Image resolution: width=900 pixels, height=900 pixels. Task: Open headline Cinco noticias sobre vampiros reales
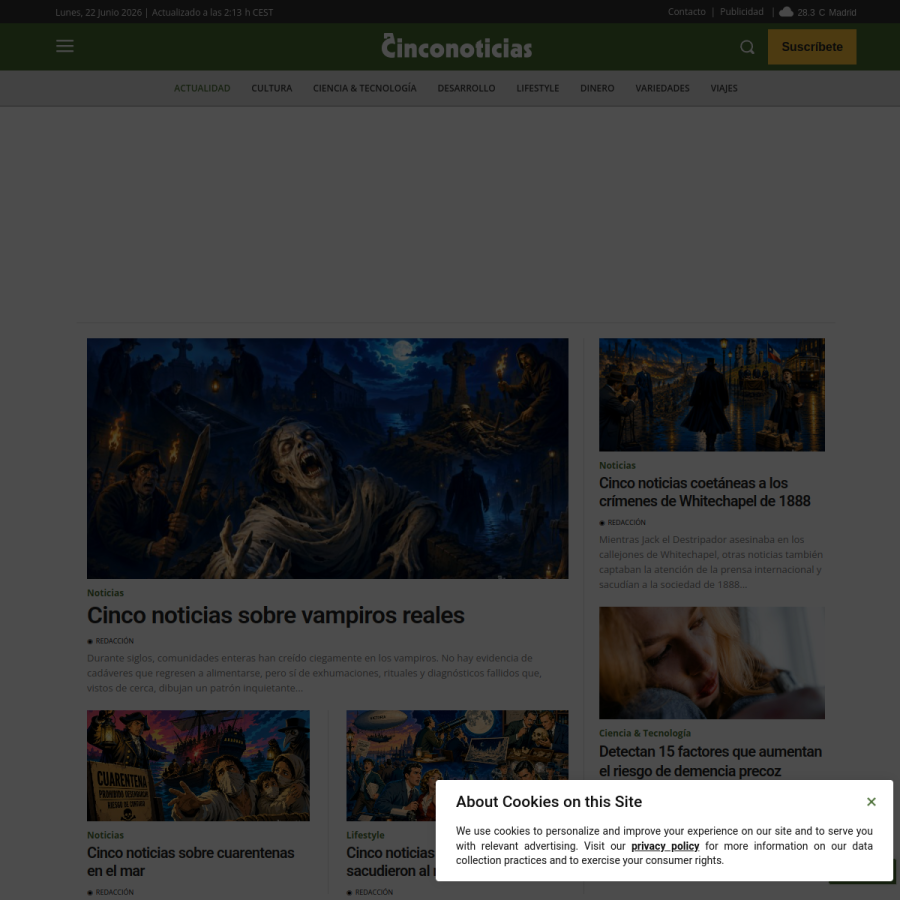click(276, 615)
